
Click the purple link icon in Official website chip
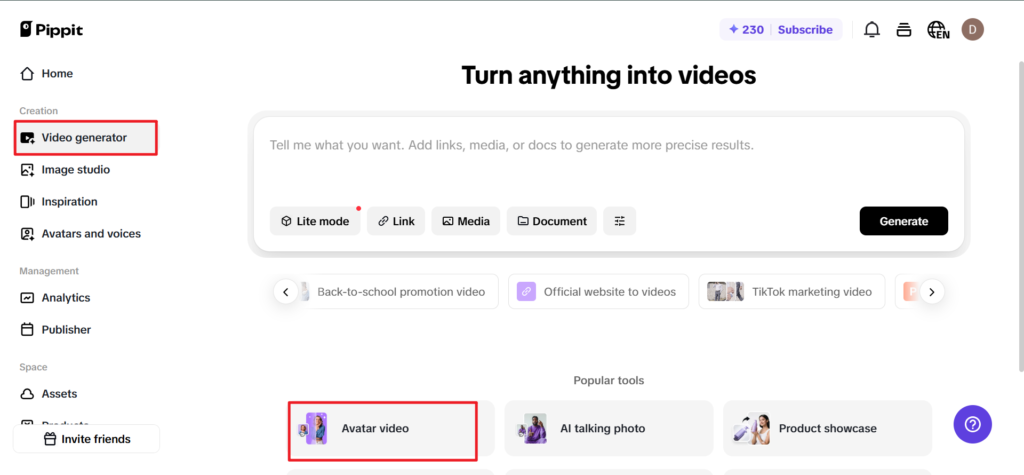[526, 291]
